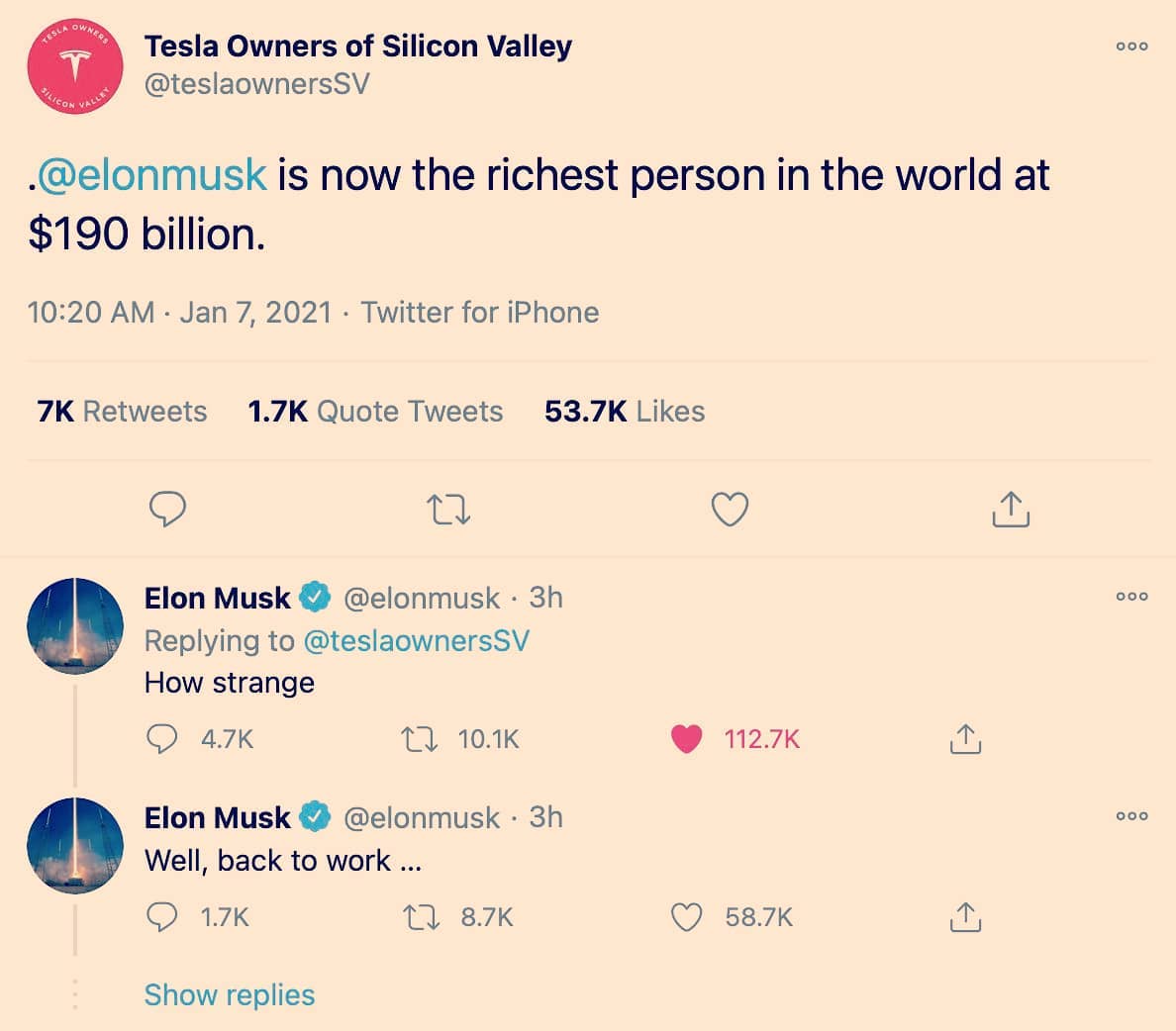Image resolution: width=1176 pixels, height=1031 pixels.
Task: Open Tesla Owners of Silicon Valley avatar
Action: [x=75, y=66]
